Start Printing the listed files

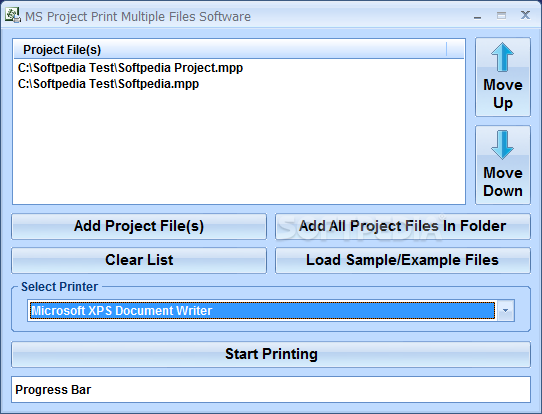point(271,354)
